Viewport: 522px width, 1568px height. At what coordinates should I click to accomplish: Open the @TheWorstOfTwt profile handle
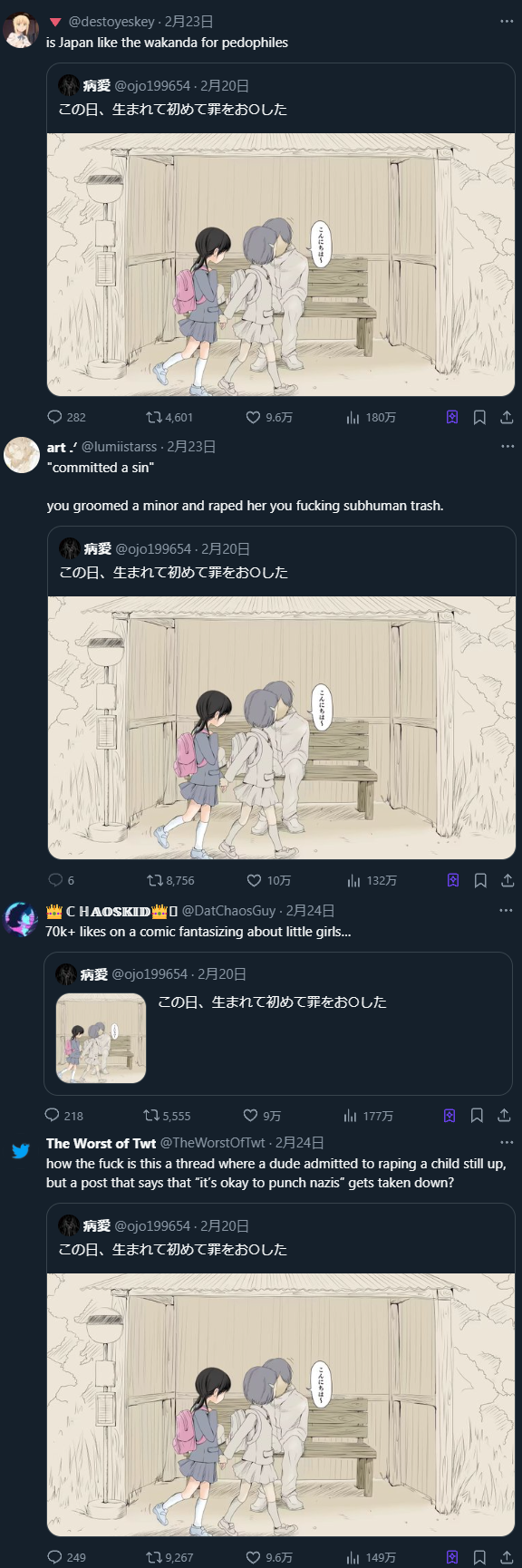(213, 1143)
